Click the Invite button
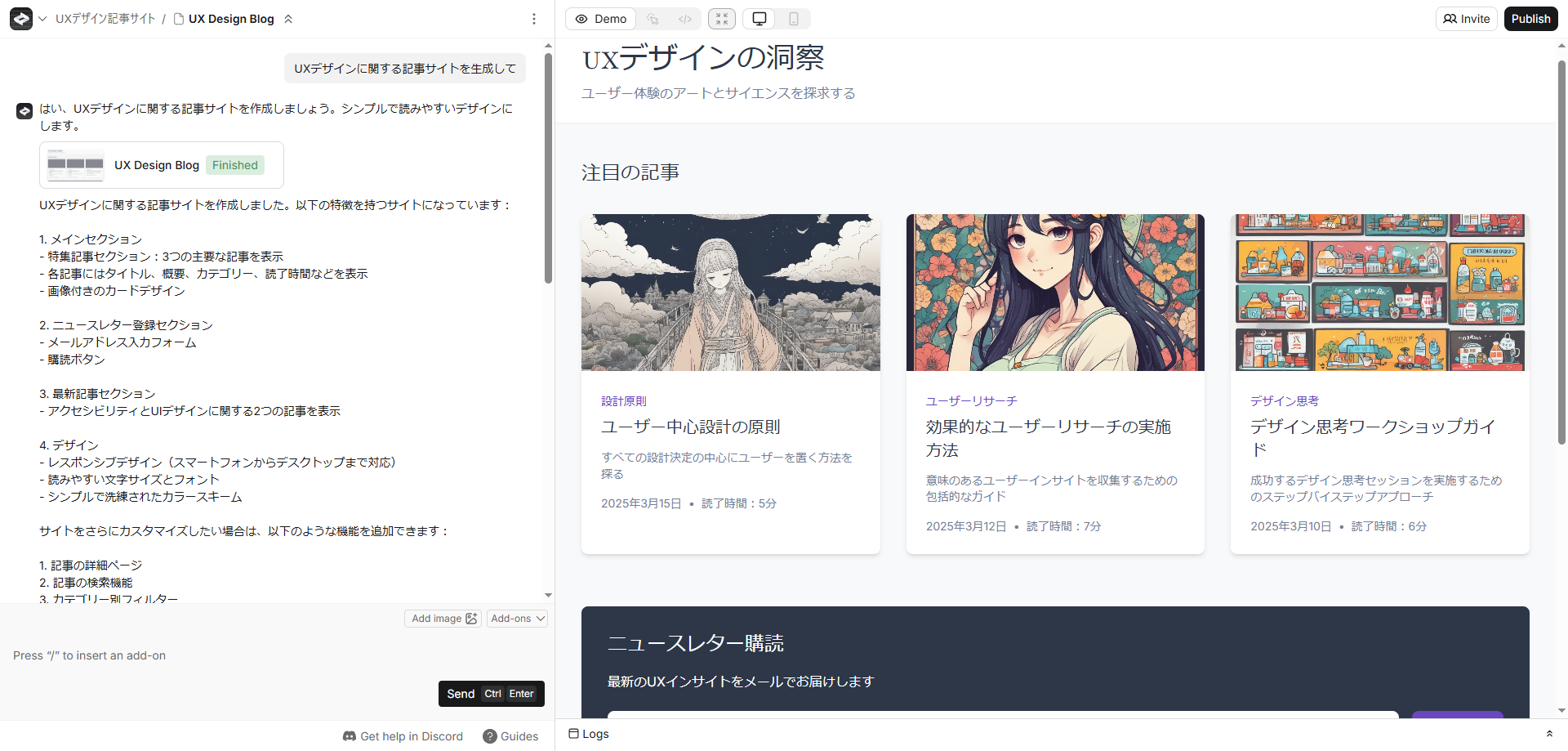The width and height of the screenshot is (1568, 751). click(x=1467, y=19)
